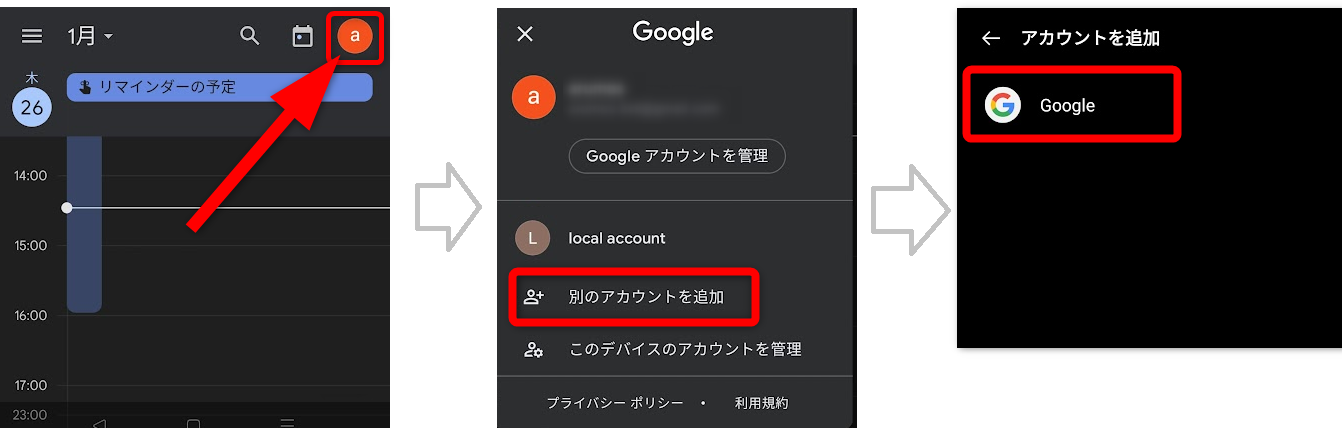Open このデバイスのアカウントを管理
The width and height of the screenshot is (1344, 428).
click(675, 349)
